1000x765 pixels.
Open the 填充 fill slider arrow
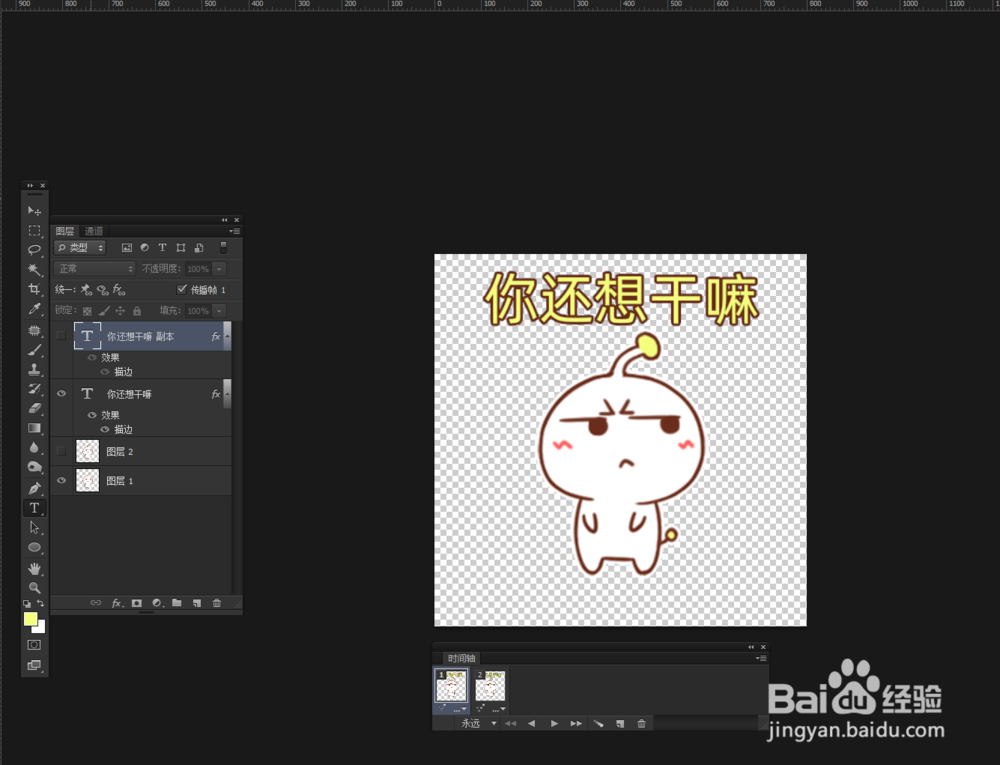click(219, 310)
